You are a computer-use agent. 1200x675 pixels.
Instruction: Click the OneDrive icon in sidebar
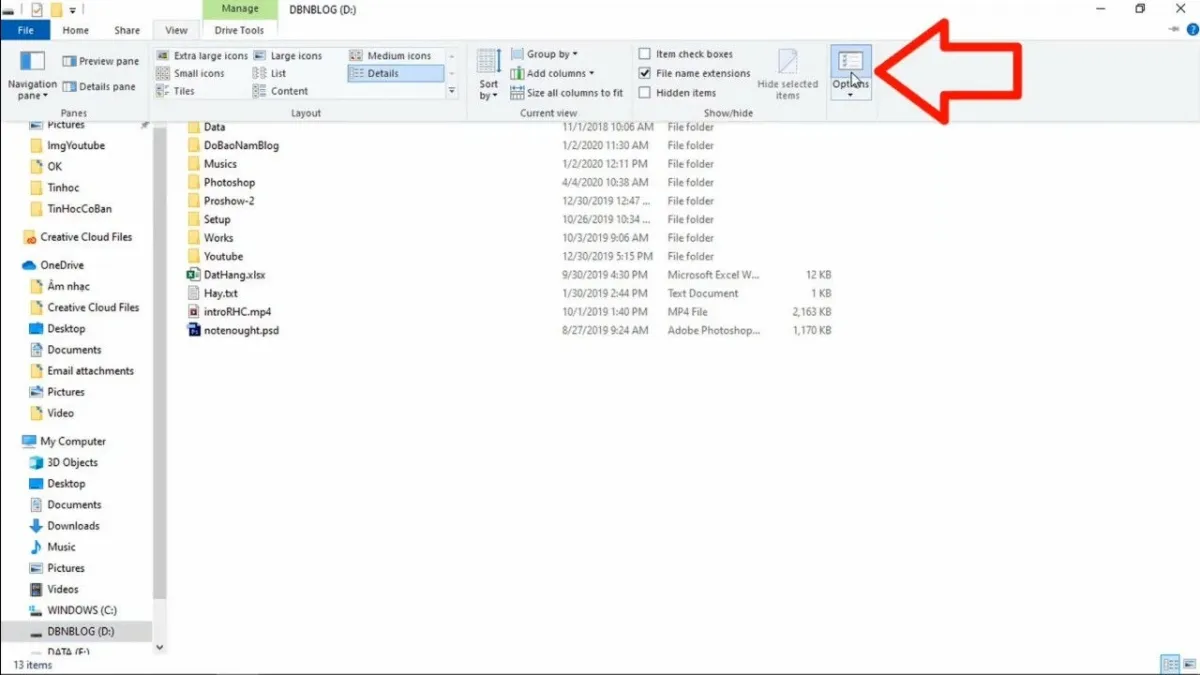click(30, 264)
